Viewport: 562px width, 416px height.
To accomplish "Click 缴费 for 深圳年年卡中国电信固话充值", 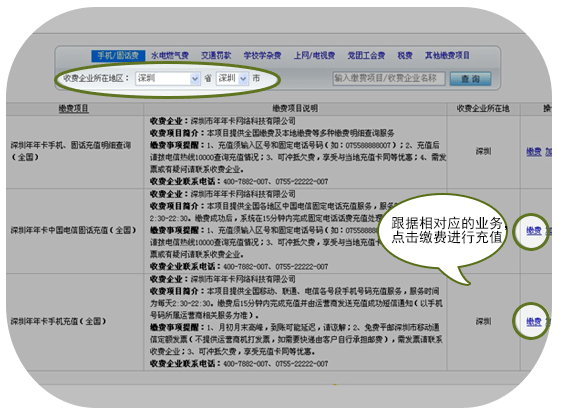I will click(534, 231).
